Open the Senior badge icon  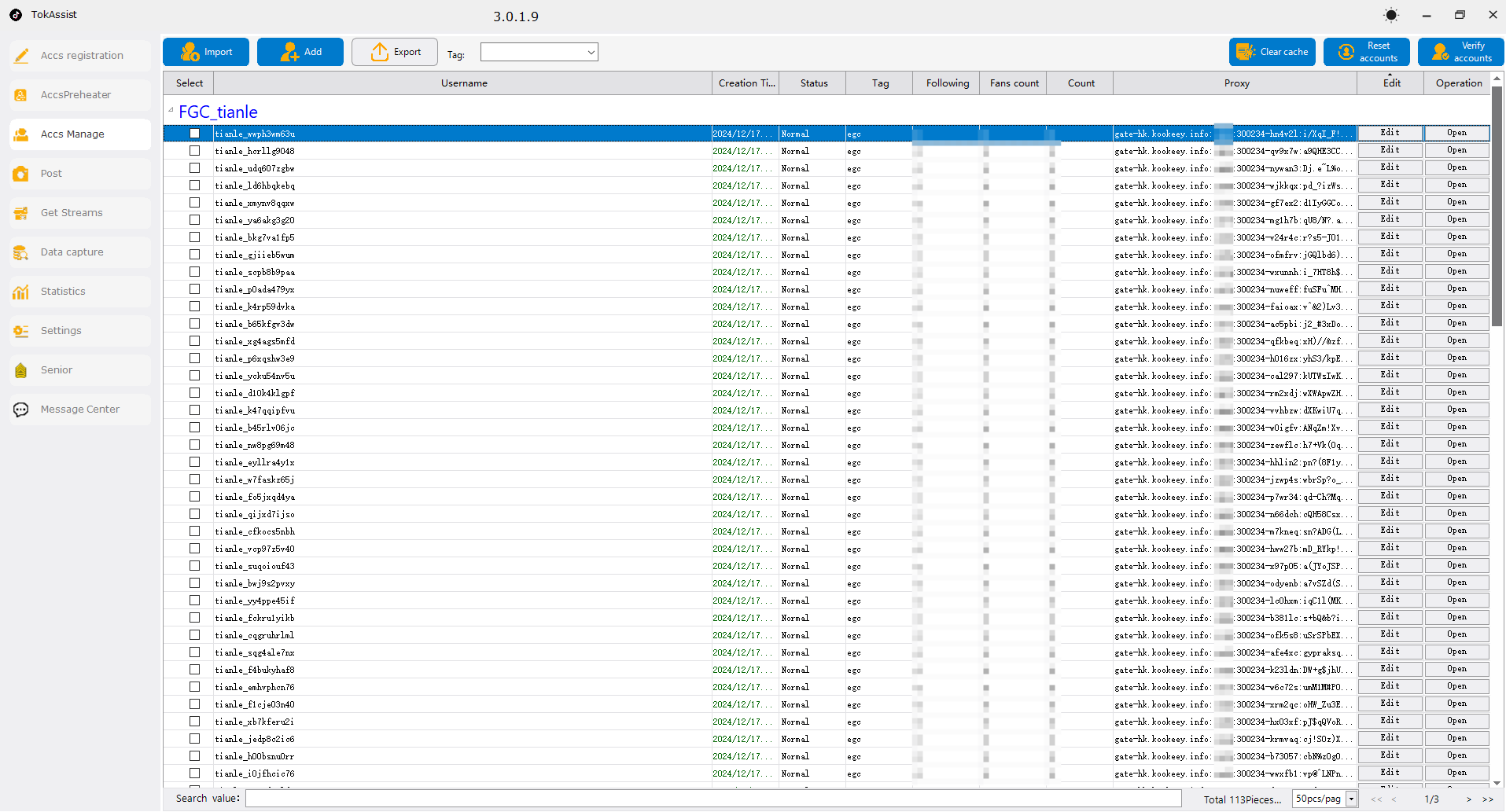21,370
